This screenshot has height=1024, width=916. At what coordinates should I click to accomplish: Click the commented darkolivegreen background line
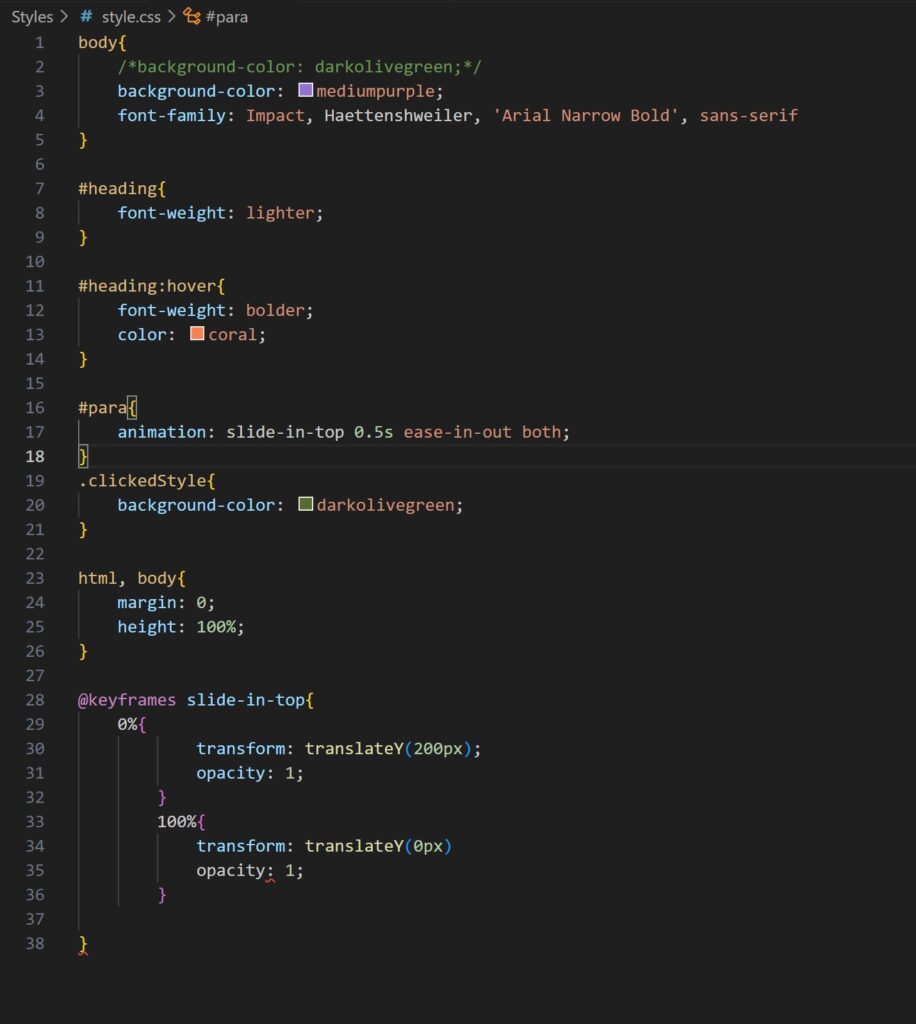[300, 67]
